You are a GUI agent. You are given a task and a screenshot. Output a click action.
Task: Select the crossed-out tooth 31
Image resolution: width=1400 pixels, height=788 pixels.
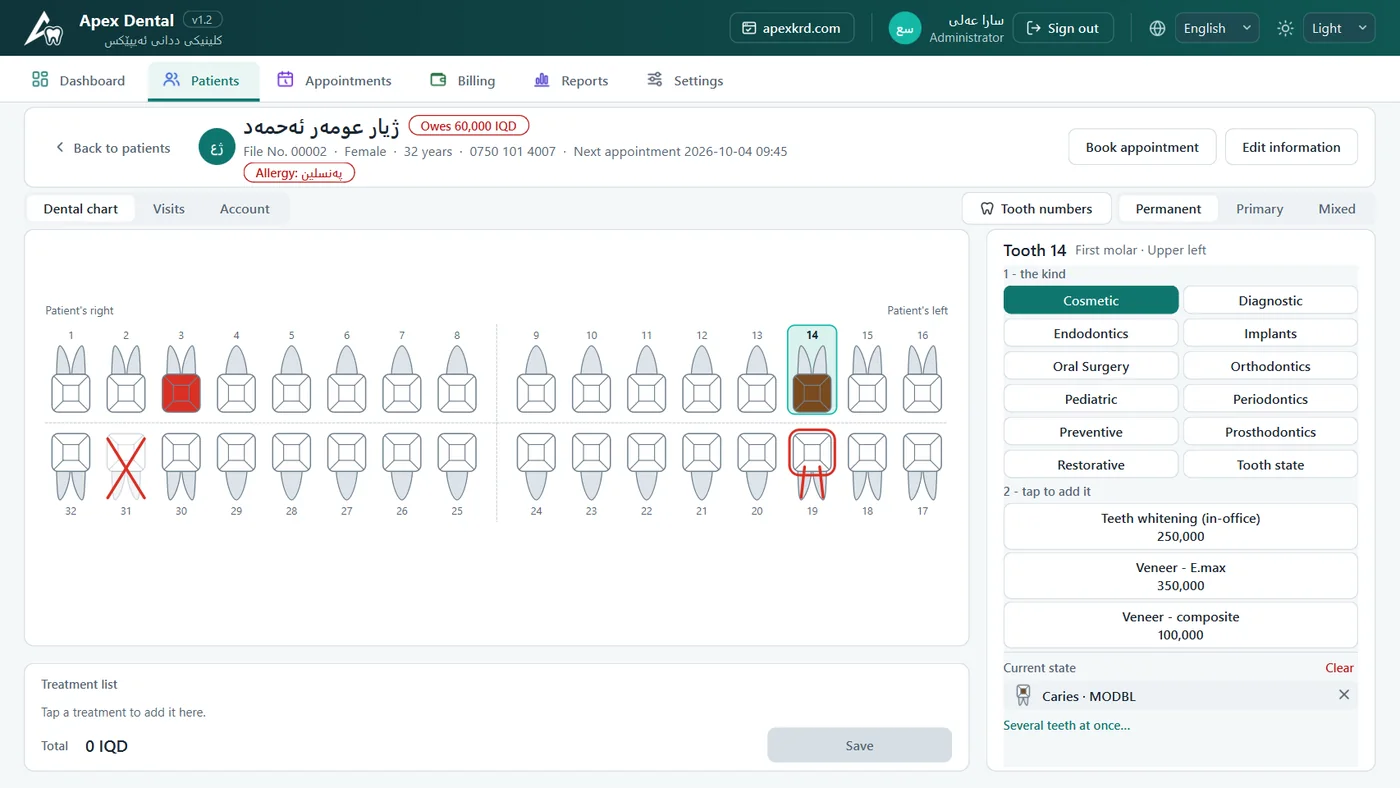[126, 466]
